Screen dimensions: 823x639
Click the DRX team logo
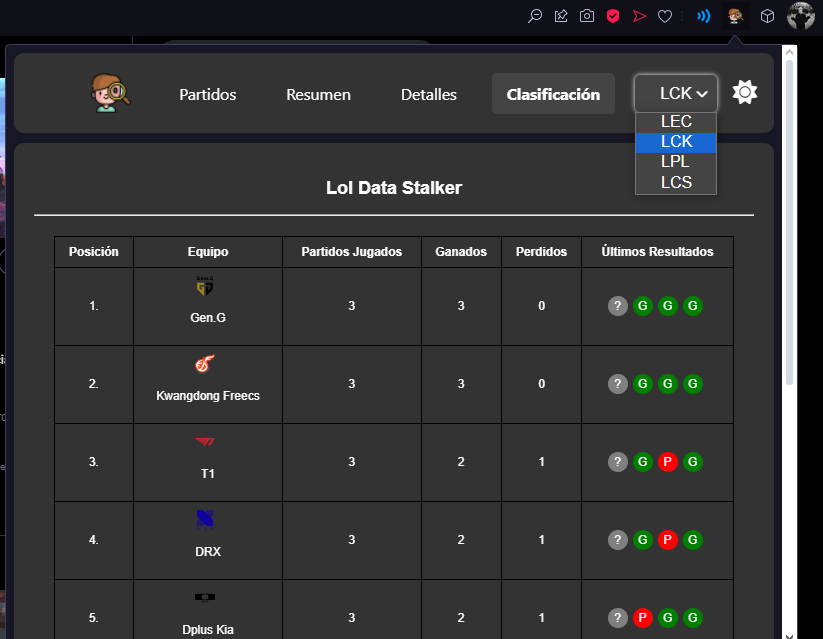[205, 519]
